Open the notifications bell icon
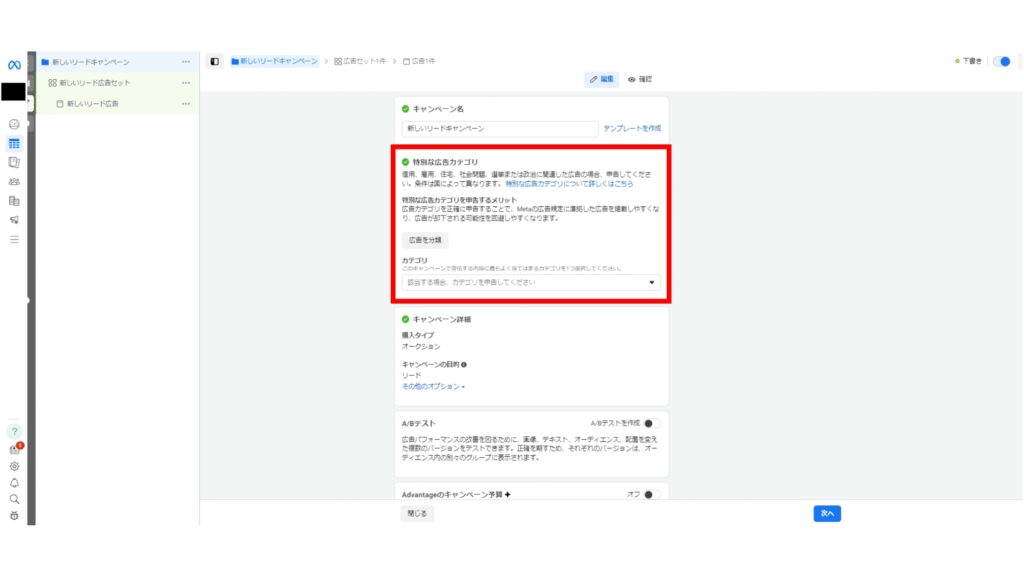The height and width of the screenshot is (576, 1024). (14, 483)
